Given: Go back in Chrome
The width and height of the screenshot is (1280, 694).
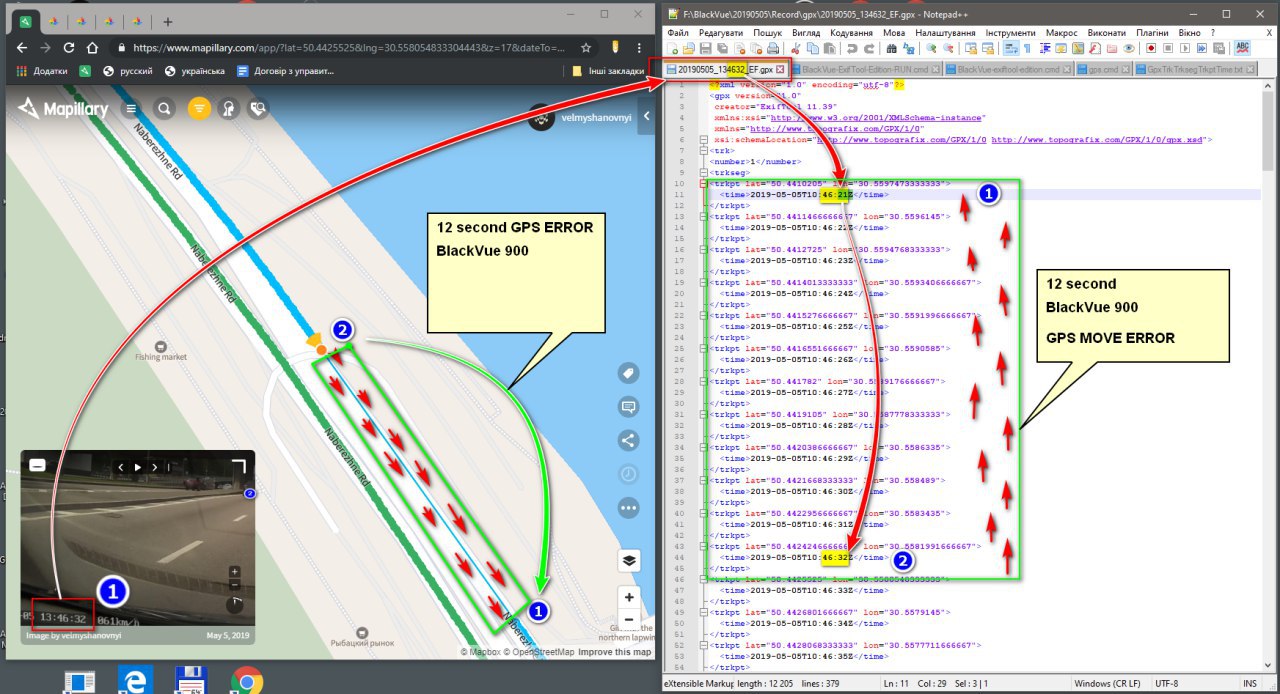Looking at the screenshot, I should pos(21,47).
